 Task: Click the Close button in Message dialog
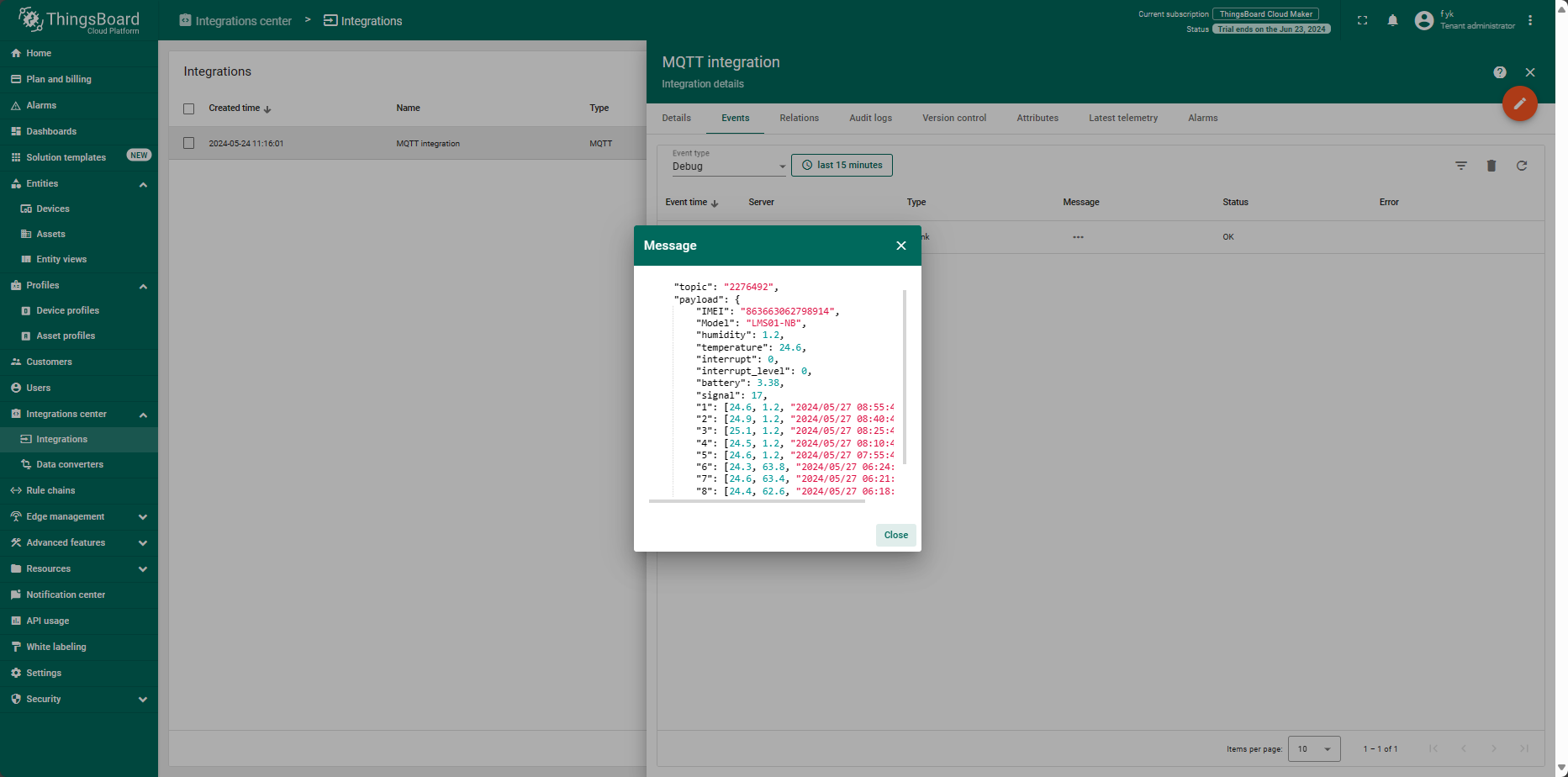pyautogui.click(x=895, y=535)
